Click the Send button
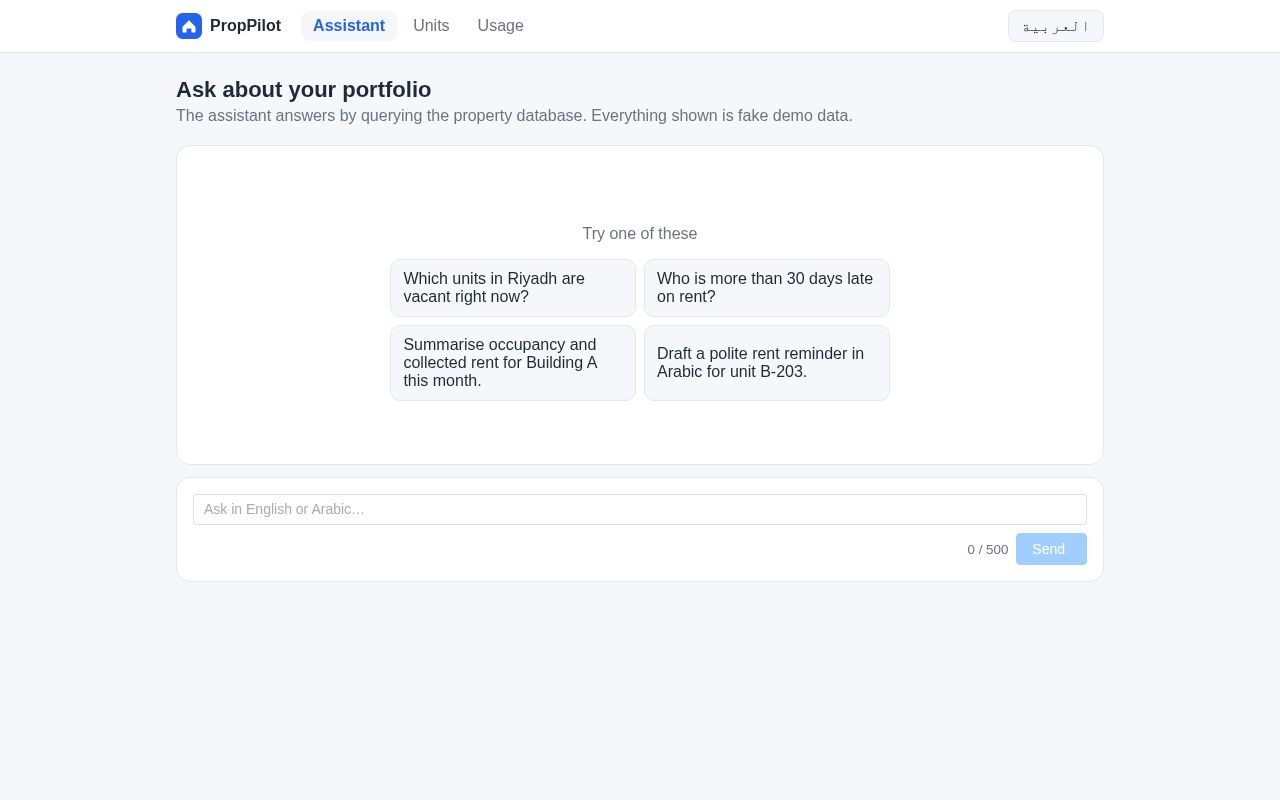The image size is (1280, 800). click(x=1051, y=549)
